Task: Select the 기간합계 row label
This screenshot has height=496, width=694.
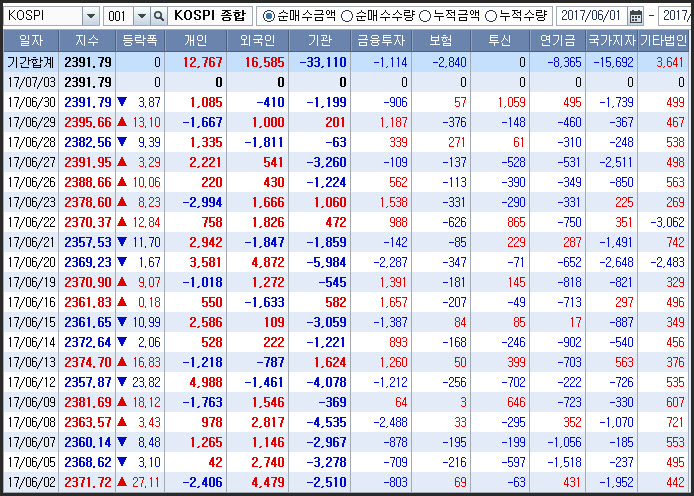Action: [x=31, y=62]
